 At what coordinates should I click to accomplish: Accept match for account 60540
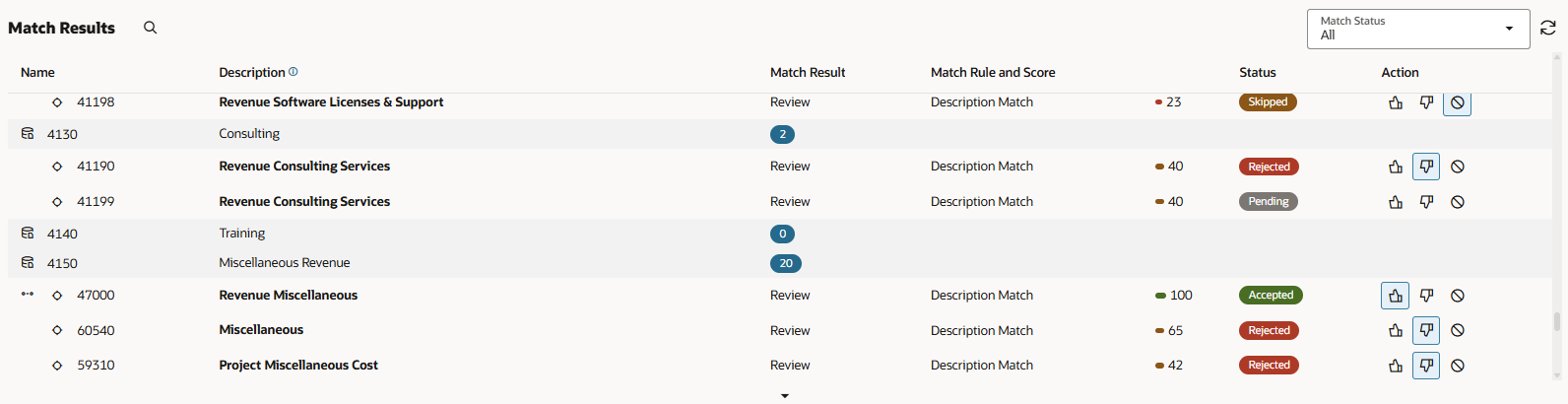coord(1396,331)
